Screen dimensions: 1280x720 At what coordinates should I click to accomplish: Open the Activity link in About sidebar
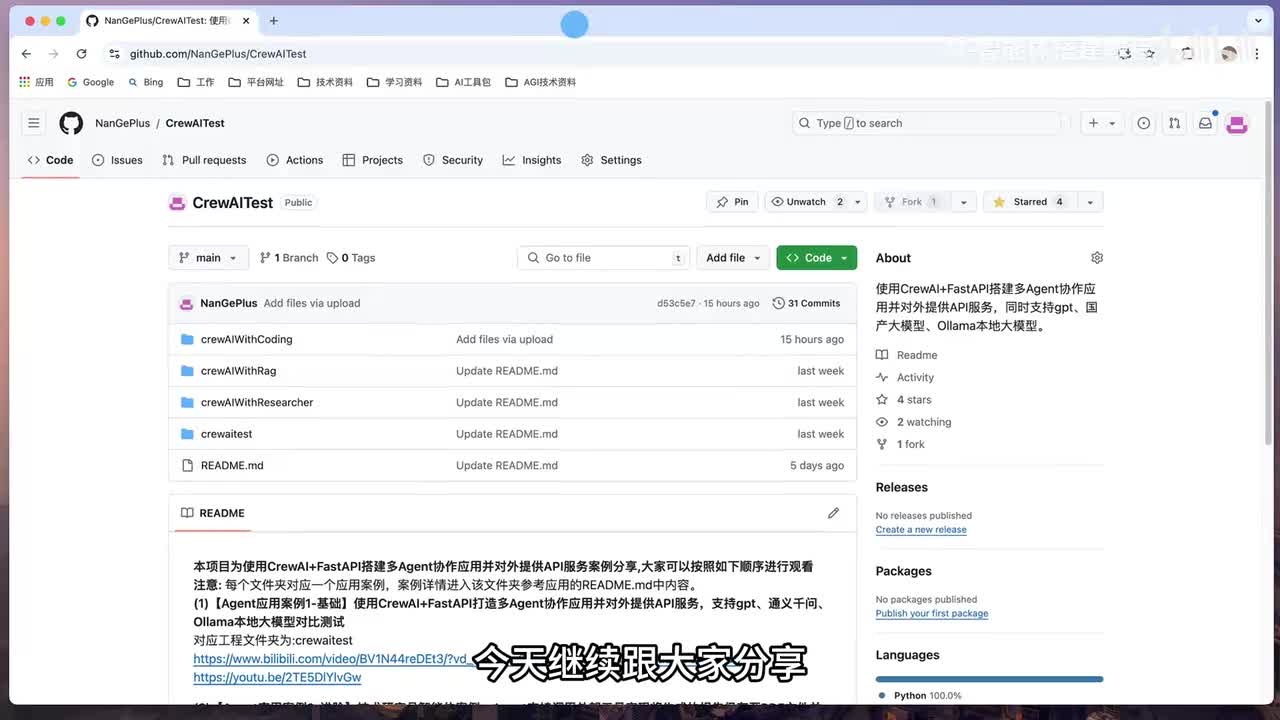(905, 377)
